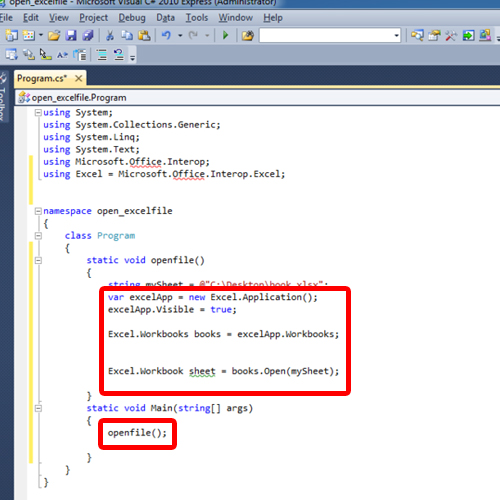
Task: Open the Window menu
Action: 235,17
